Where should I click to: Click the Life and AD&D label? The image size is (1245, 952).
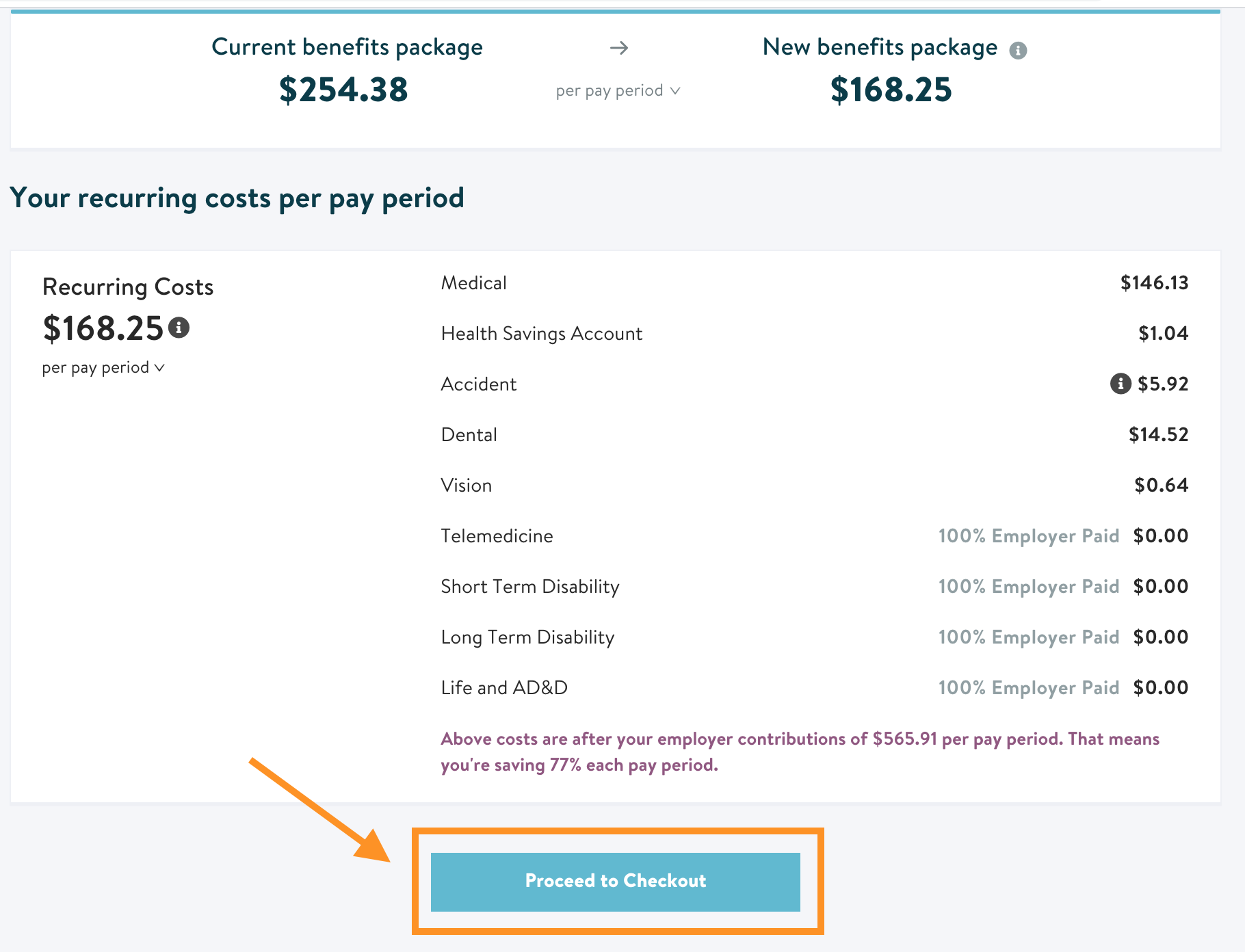504,688
